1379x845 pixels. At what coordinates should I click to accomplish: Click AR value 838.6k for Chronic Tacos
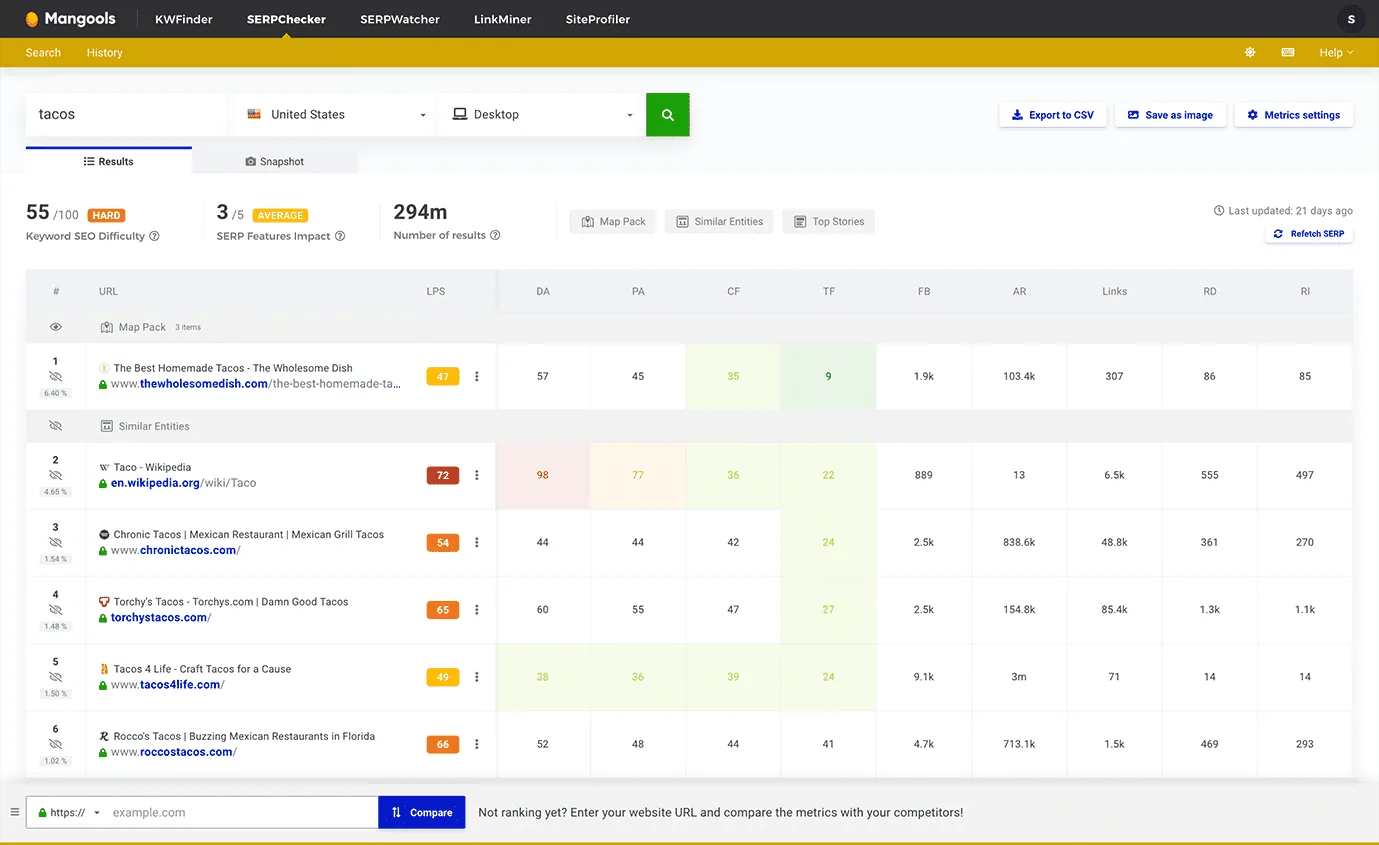(x=1019, y=542)
